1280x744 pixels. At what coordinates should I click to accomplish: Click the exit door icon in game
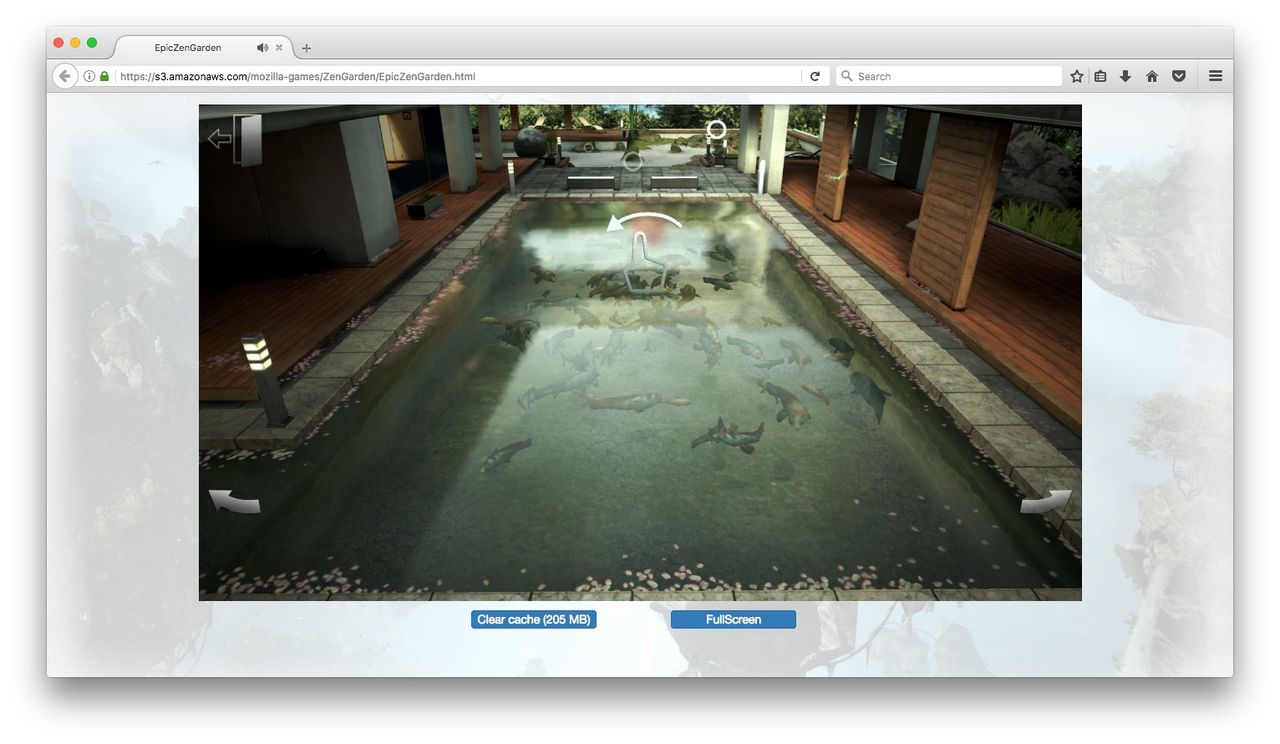pyautogui.click(x=236, y=139)
